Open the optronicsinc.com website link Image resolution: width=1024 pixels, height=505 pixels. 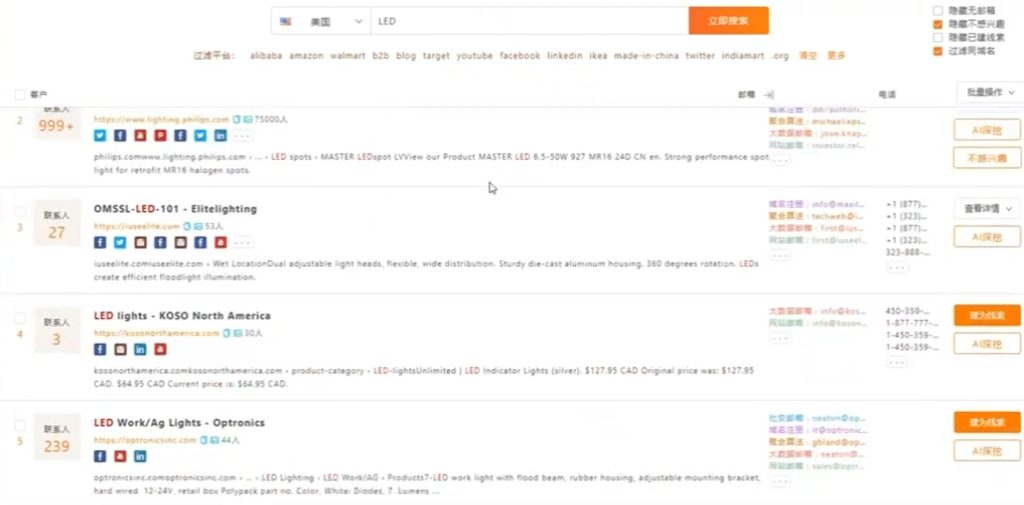point(144,440)
